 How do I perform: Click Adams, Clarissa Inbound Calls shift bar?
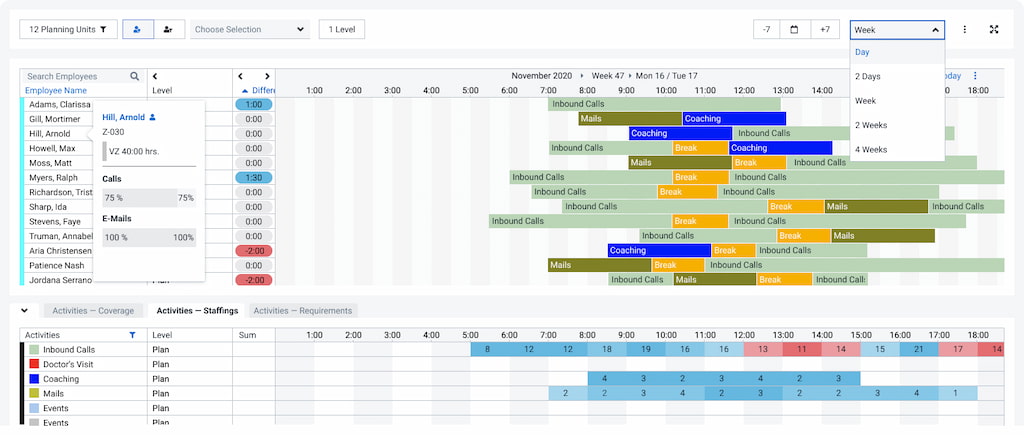[664, 104]
